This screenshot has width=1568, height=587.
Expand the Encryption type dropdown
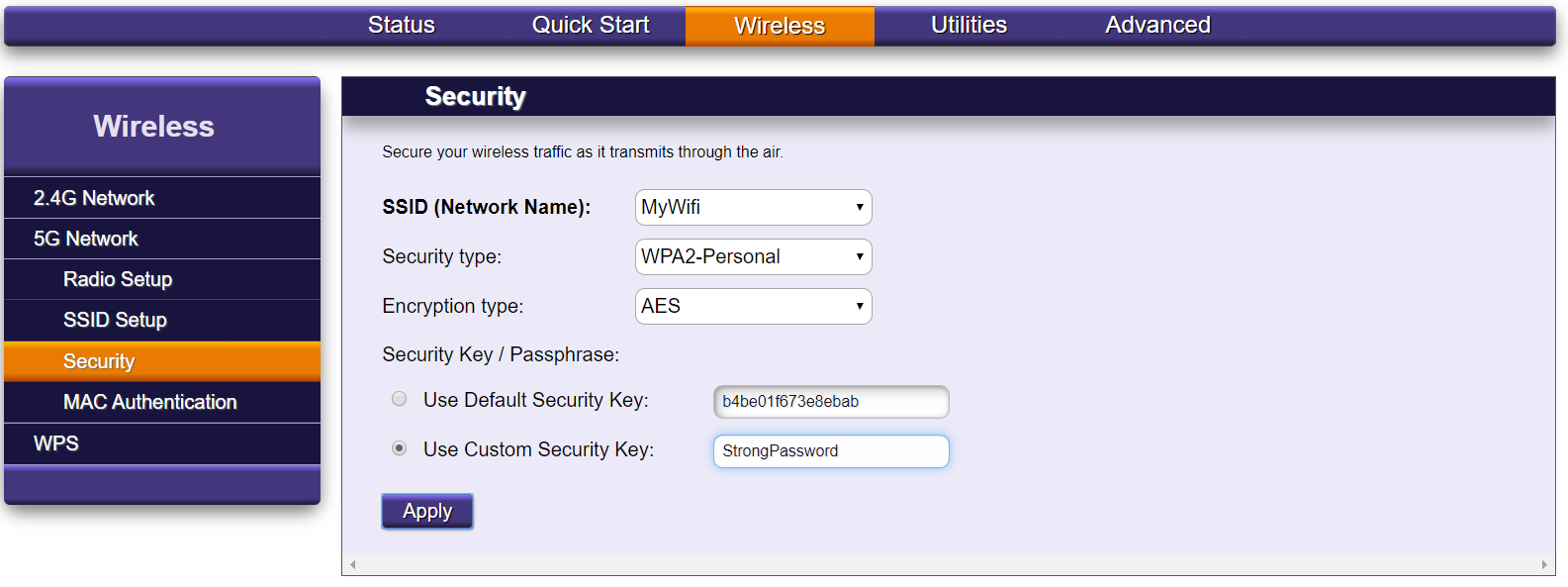pyautogui.click(x=753, y=306)
